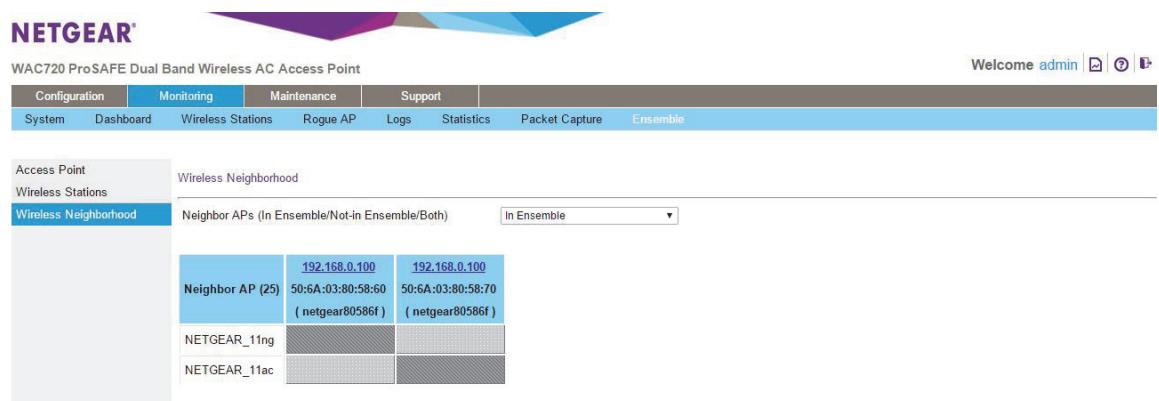Screen dimensions: 1159x401
Task: Click the MAC address 50:6A:03:80:58:60
Action: tap(339, 289)
